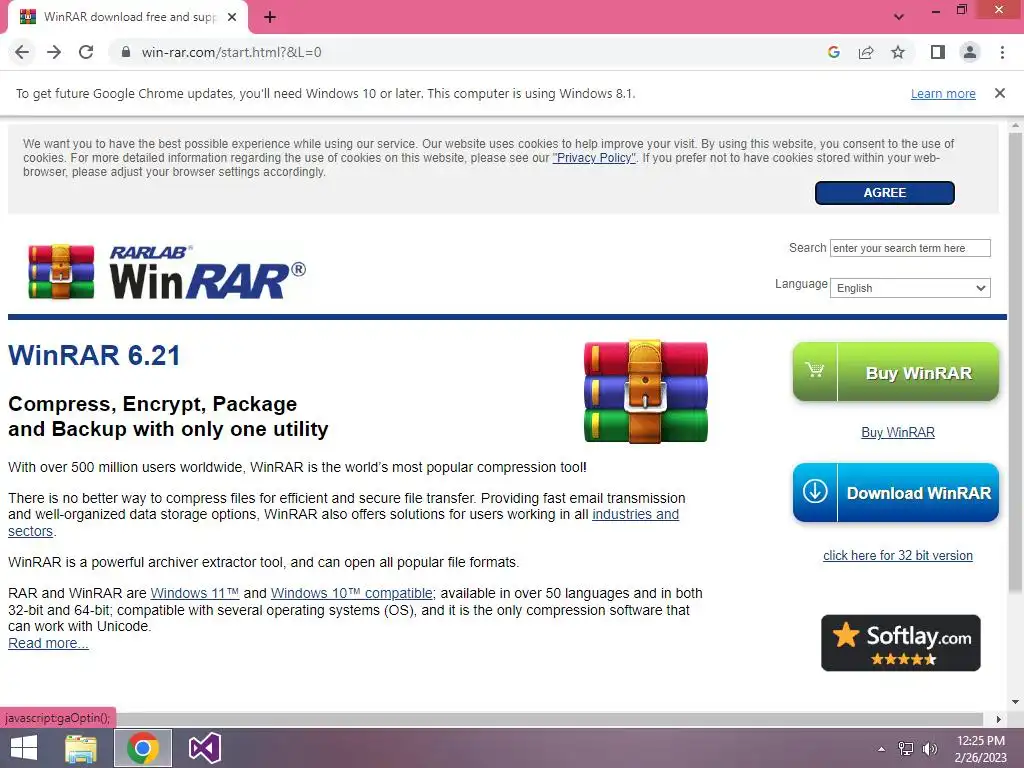Go back using the browser back arrow
Viewport: 1024px width, 768px height.
(x=22, y=52)
